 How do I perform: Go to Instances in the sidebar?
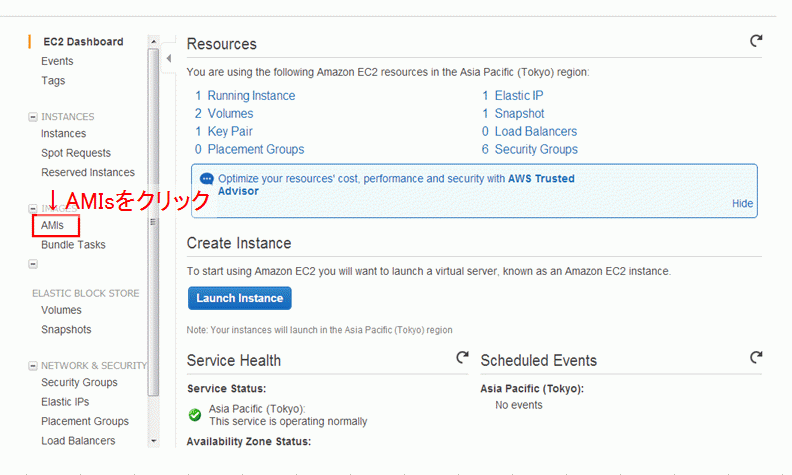pyautogui.click(x=64, y=133)
